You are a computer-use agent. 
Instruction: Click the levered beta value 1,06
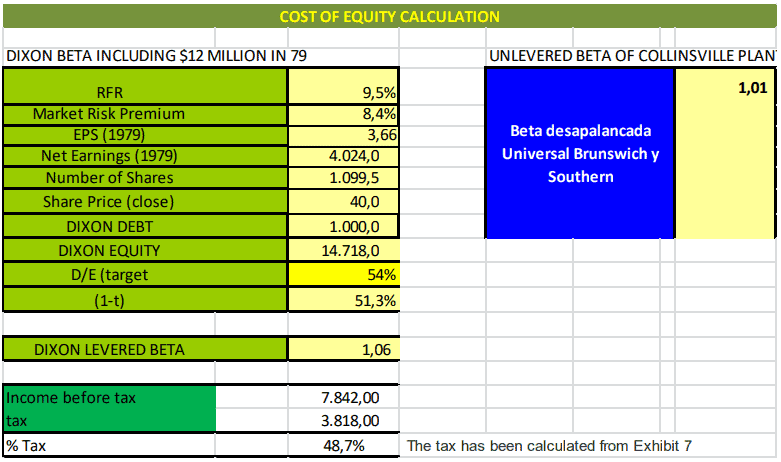[344, 349]
